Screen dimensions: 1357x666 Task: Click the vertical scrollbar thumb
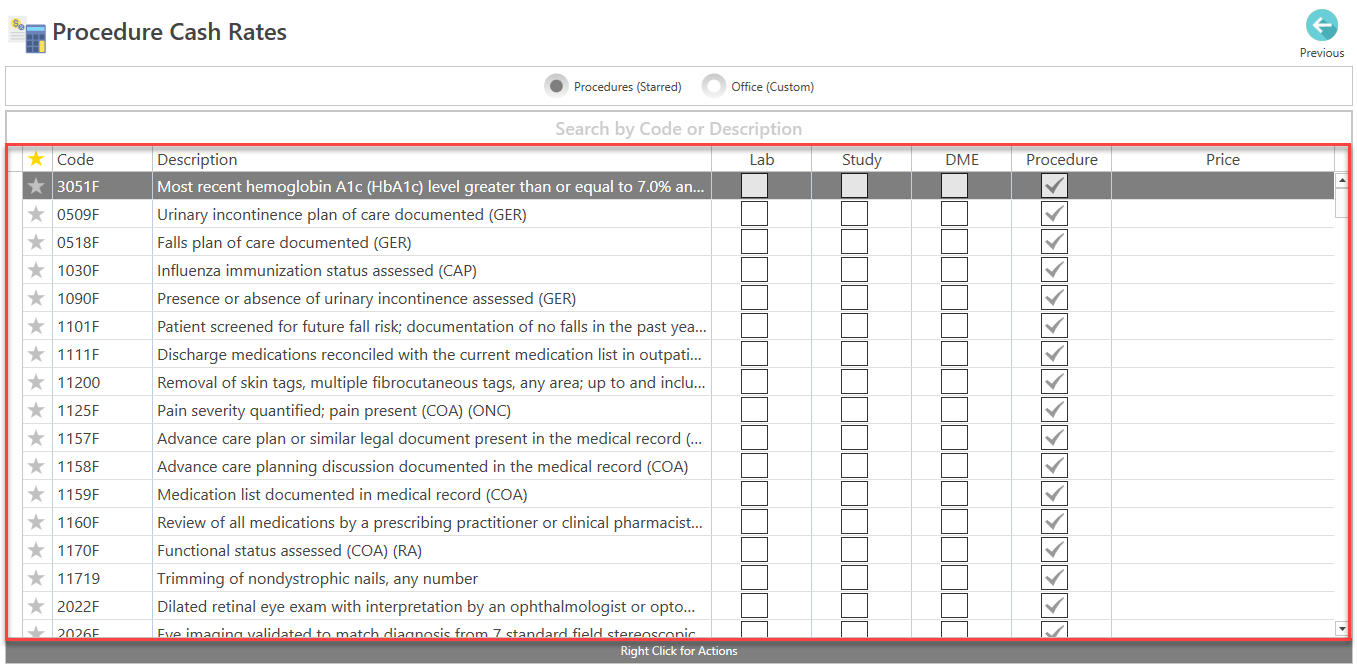point(1342,203)
